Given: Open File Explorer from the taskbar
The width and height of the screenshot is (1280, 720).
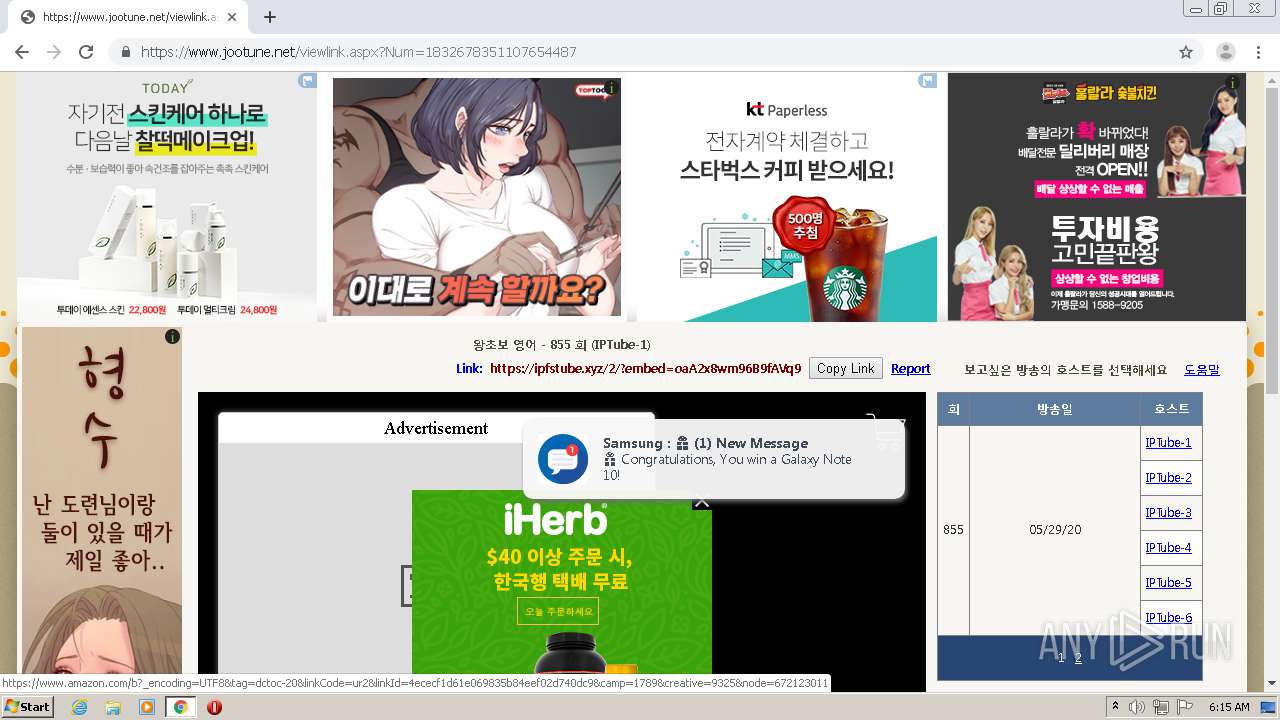Looking at the screenshot, I should tap(113, 707).
